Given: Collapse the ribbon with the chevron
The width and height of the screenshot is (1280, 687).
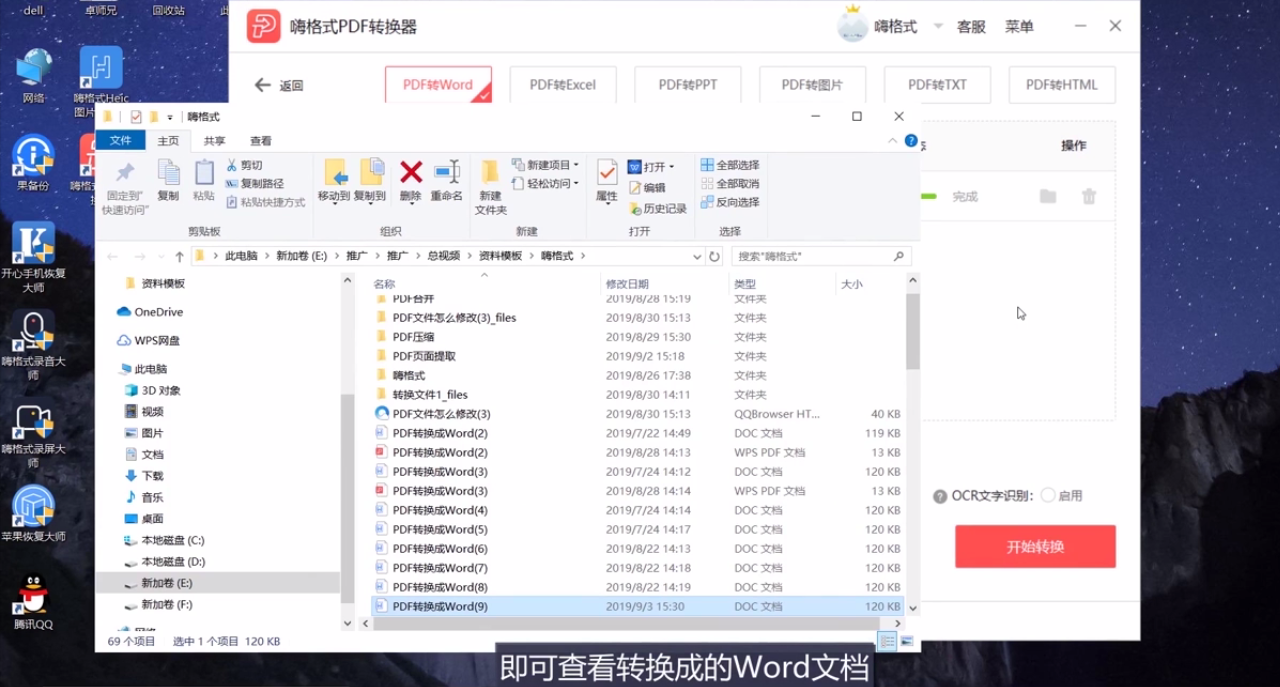Looking at the screenshot, I should point(895,141).
